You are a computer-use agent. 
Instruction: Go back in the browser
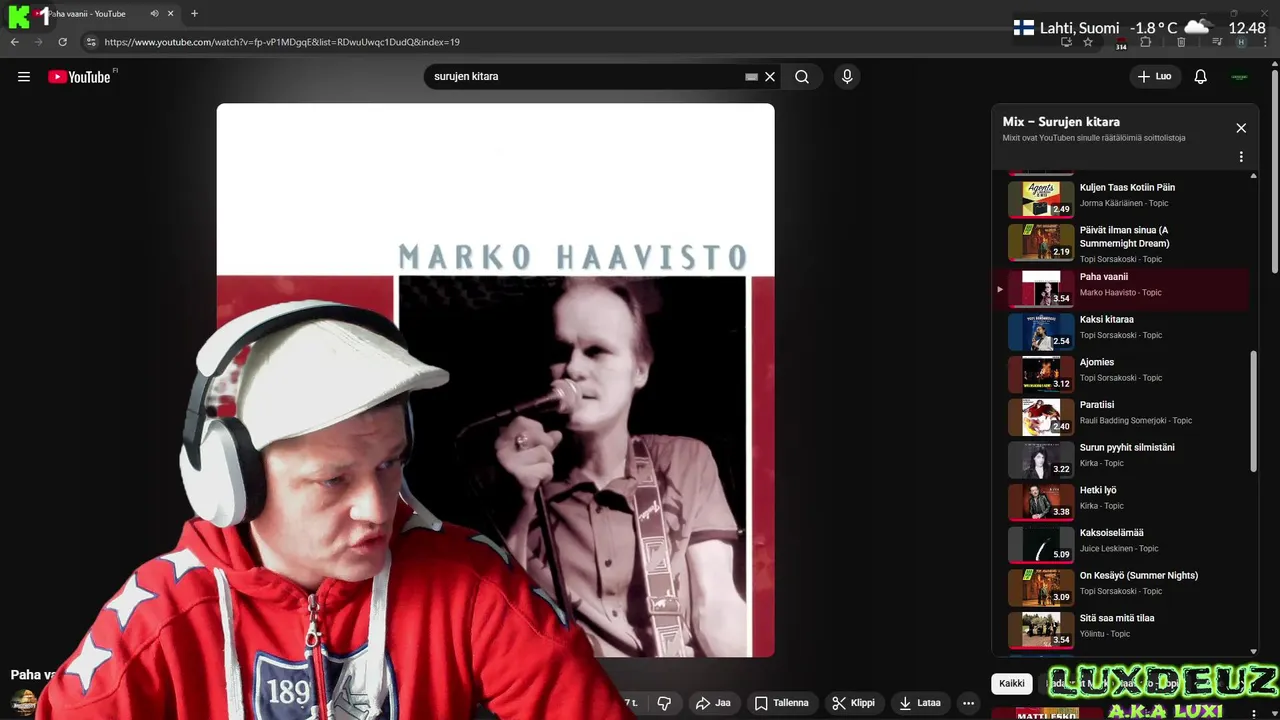14,42
